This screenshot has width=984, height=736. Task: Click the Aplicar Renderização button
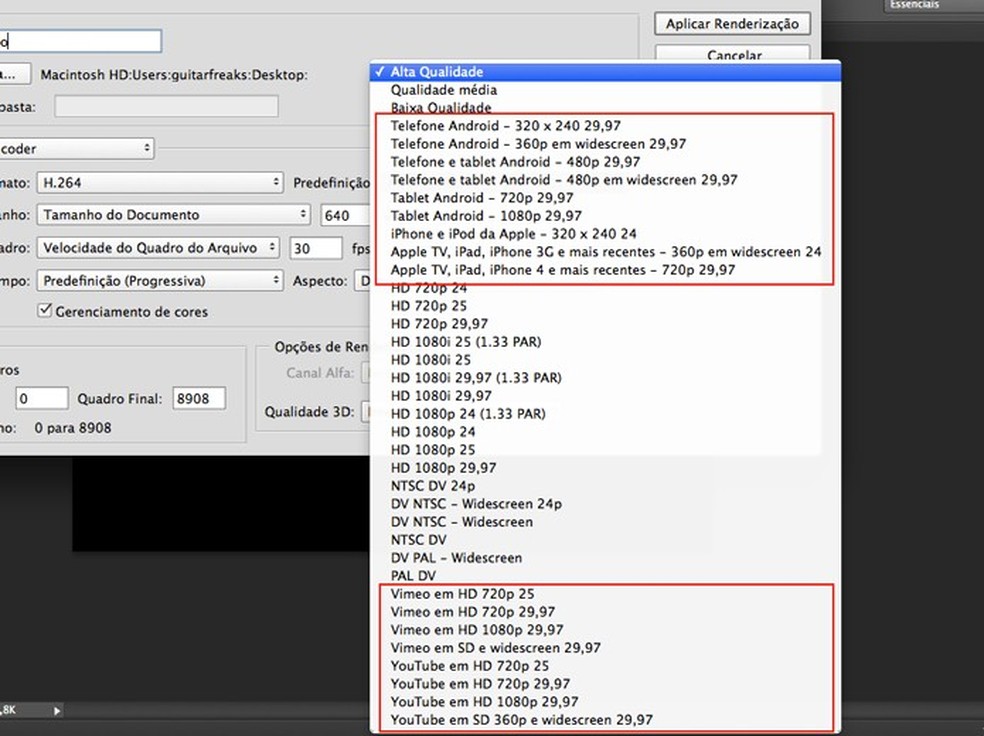732,24
